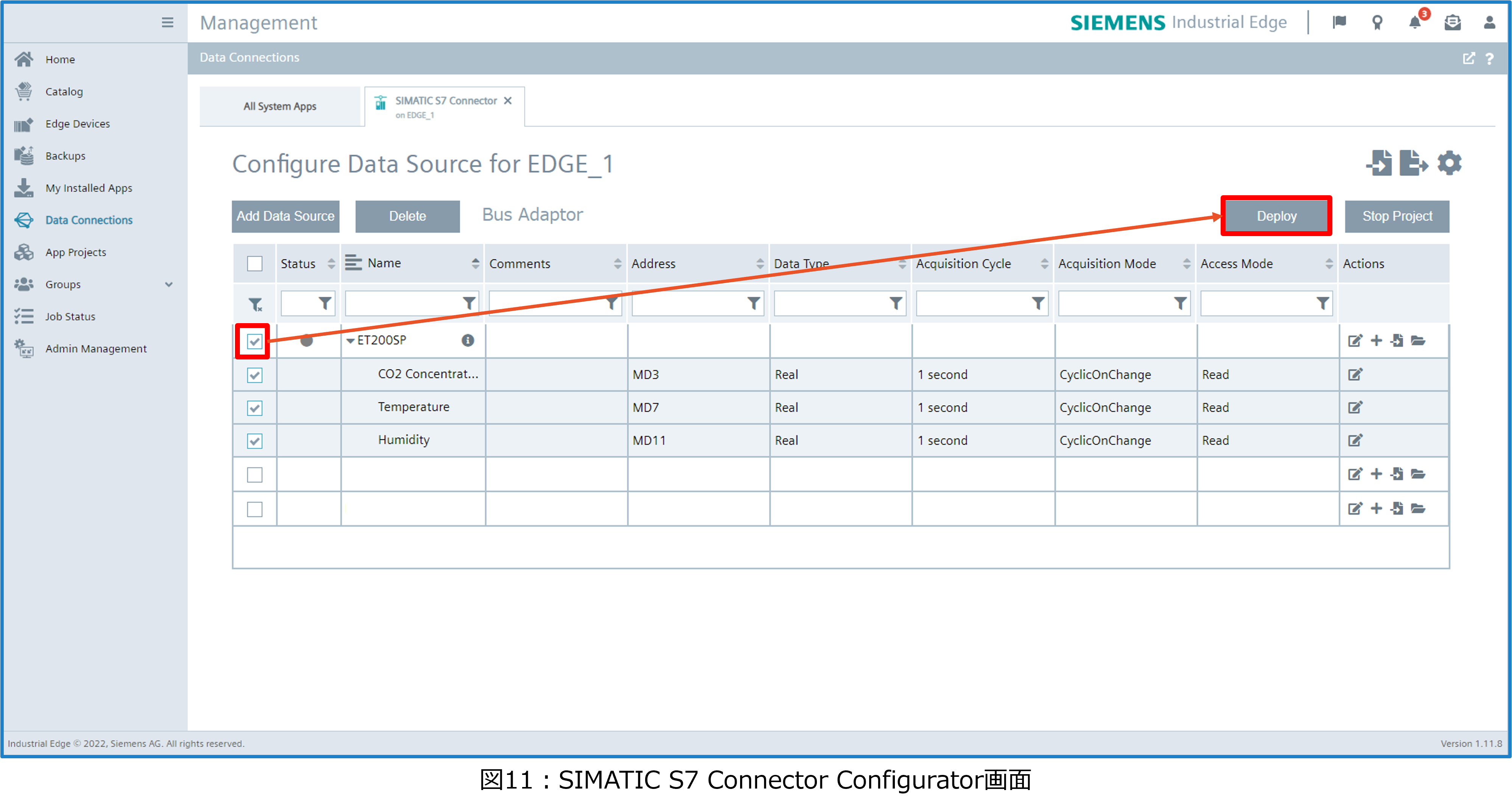Check the select-all header checkbox
This screenshot has width=1512, height=812.
tap(254, 264)
